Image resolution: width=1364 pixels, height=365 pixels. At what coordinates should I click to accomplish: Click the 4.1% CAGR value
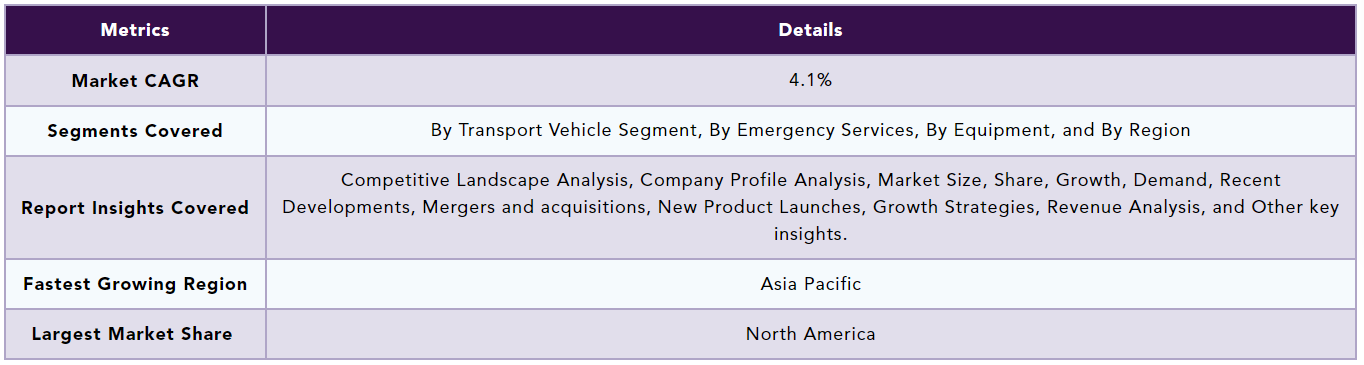(811, 81)
